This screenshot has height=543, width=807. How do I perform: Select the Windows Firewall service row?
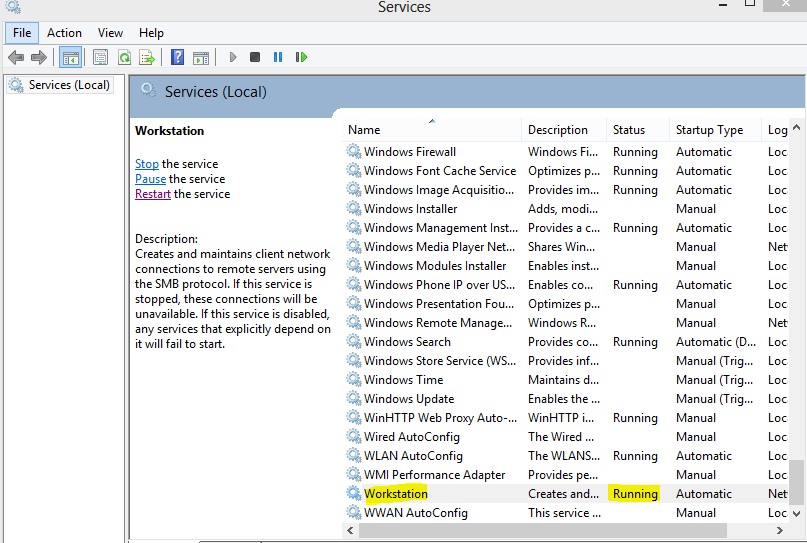(565, 151)
